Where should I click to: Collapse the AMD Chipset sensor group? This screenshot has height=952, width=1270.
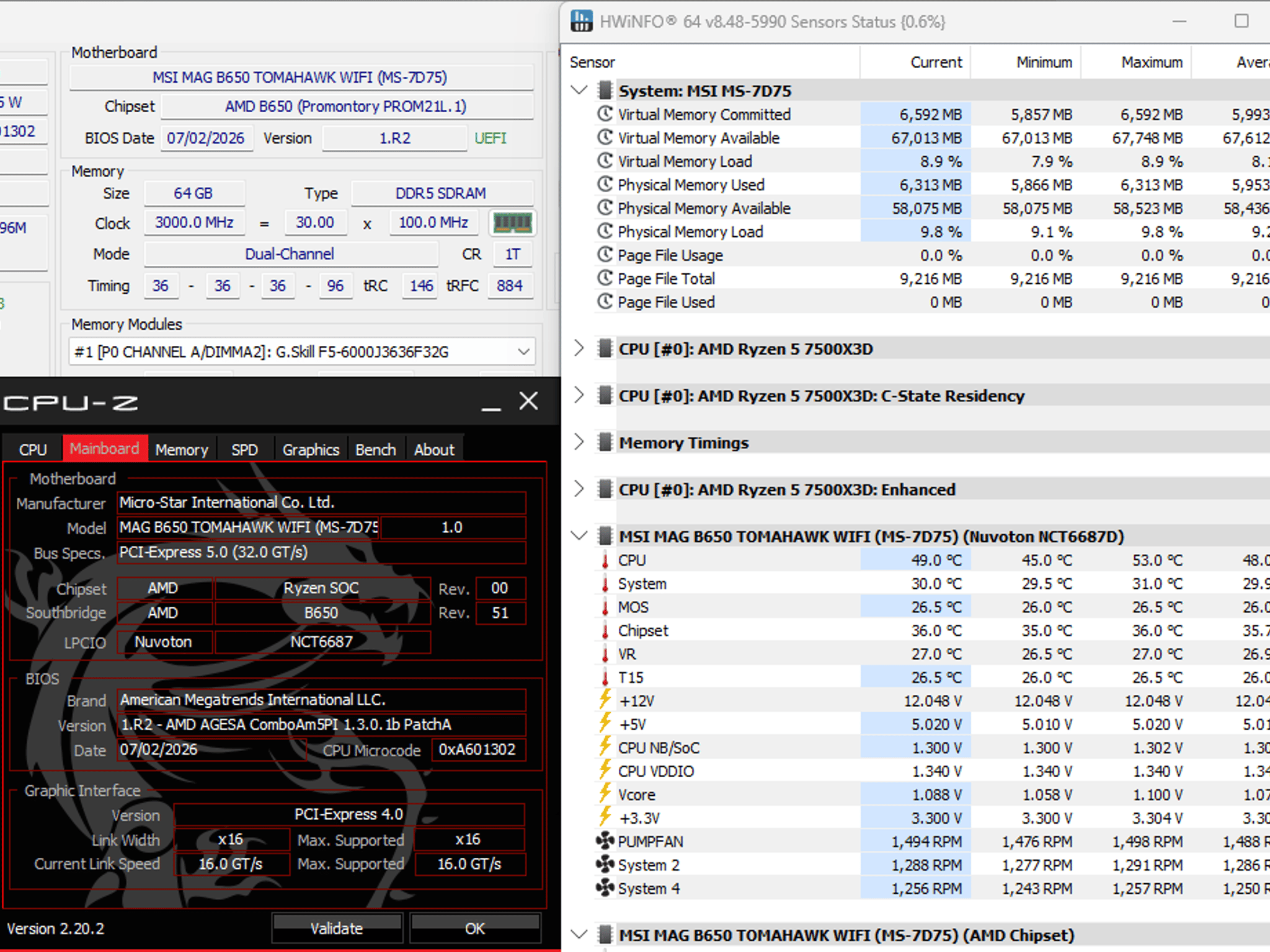click(579, 935)
